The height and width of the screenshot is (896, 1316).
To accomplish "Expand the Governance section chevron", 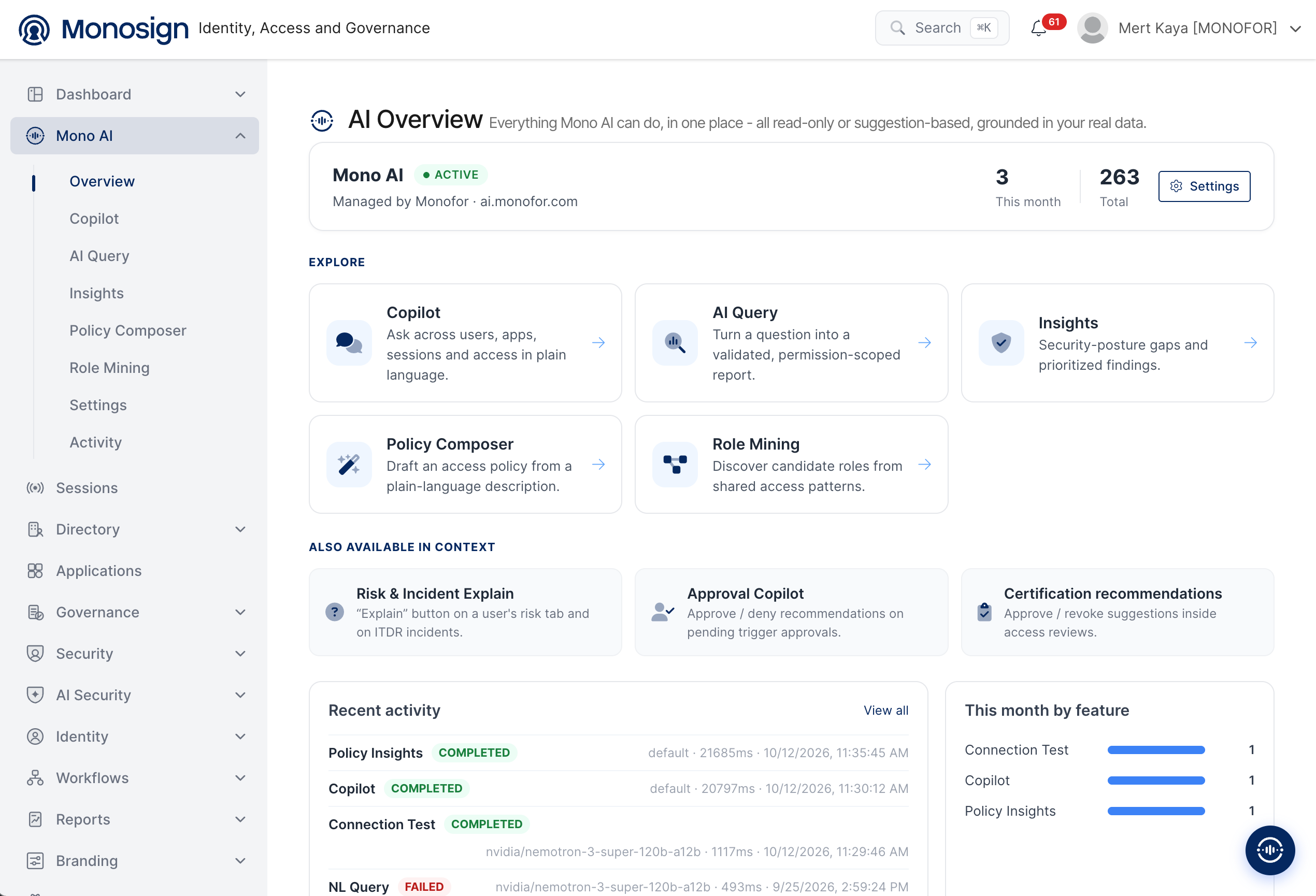I will click(x=240, y=612).
